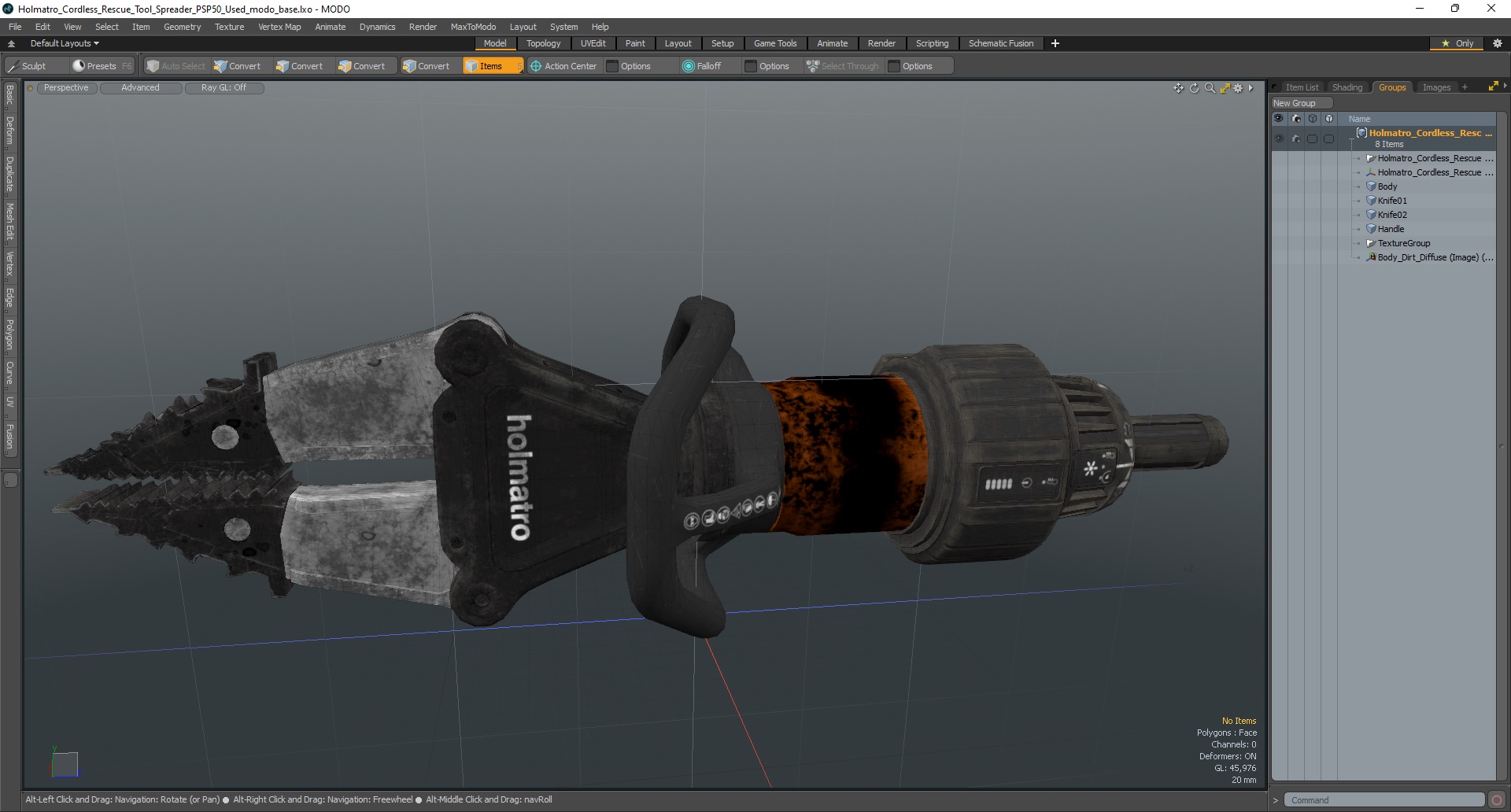Open the Presets browser
This screenshot has height=812, width=1511.
coord(101,66)
